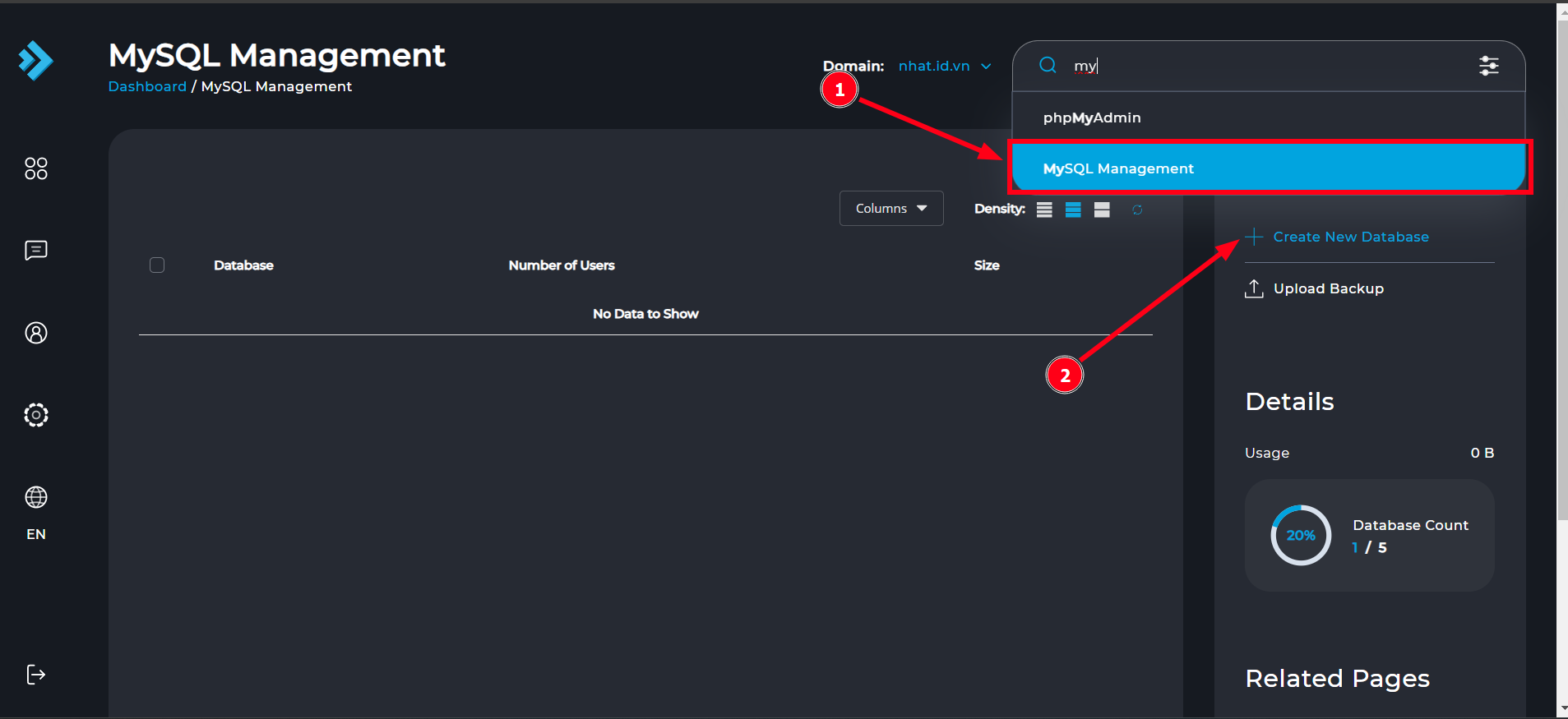Open the settings gear sidebar icon

[x=36, y=415]
